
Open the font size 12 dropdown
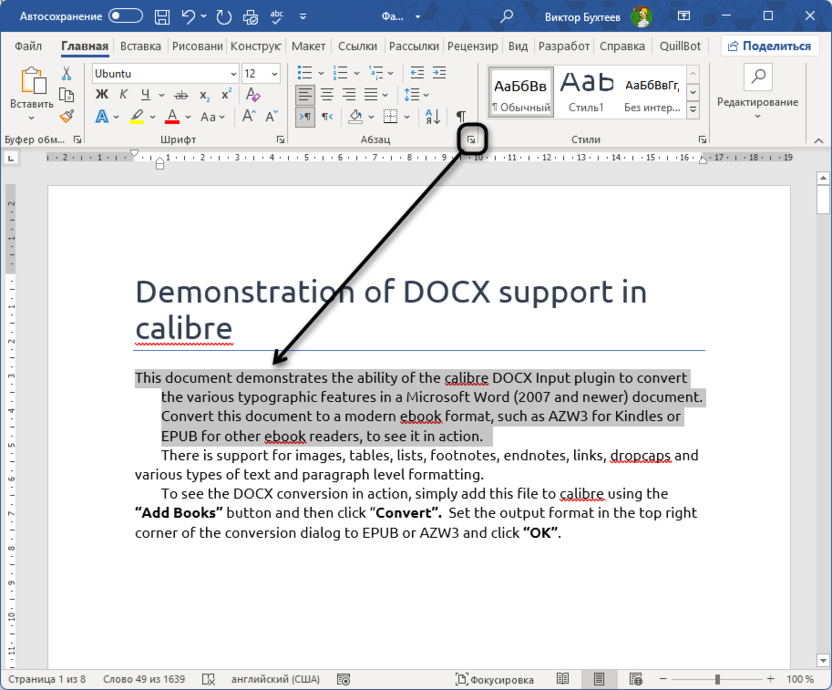coord(275,74)
